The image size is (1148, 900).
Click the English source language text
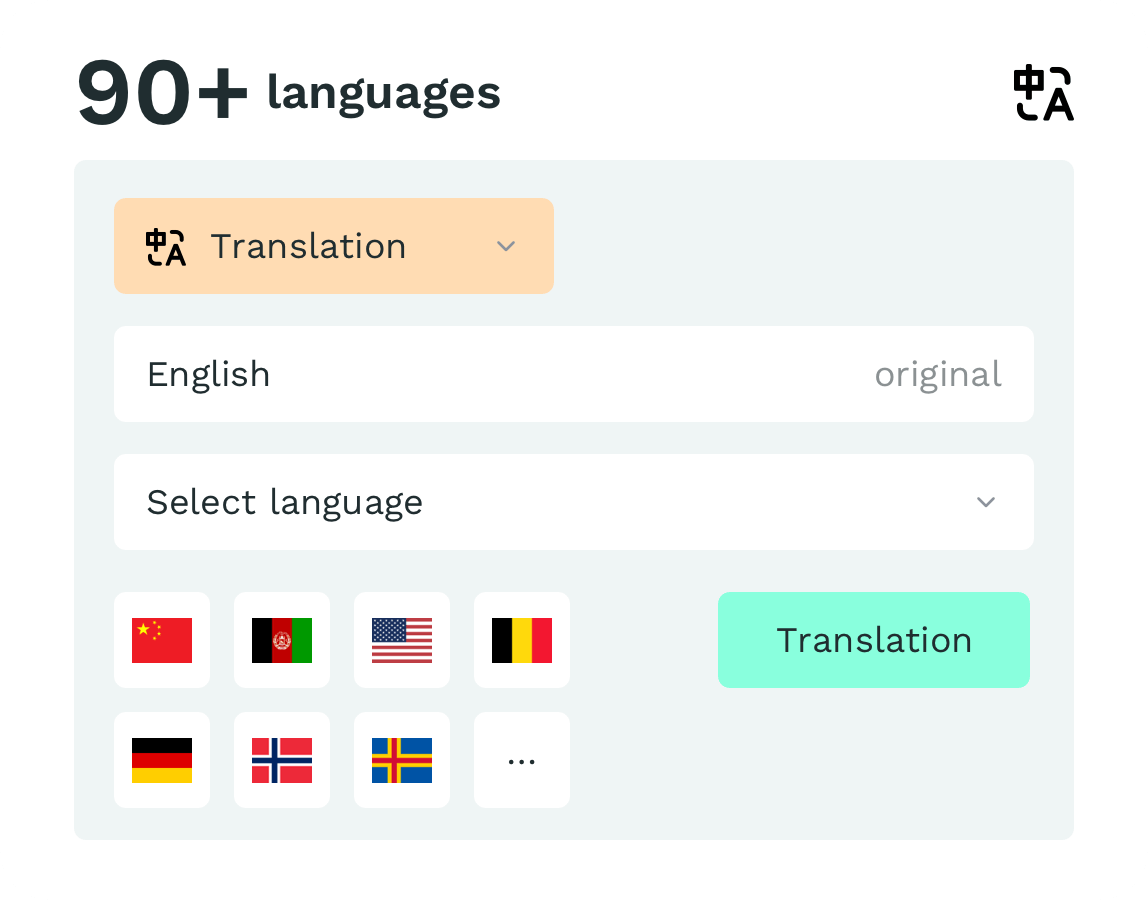[208, 374]
